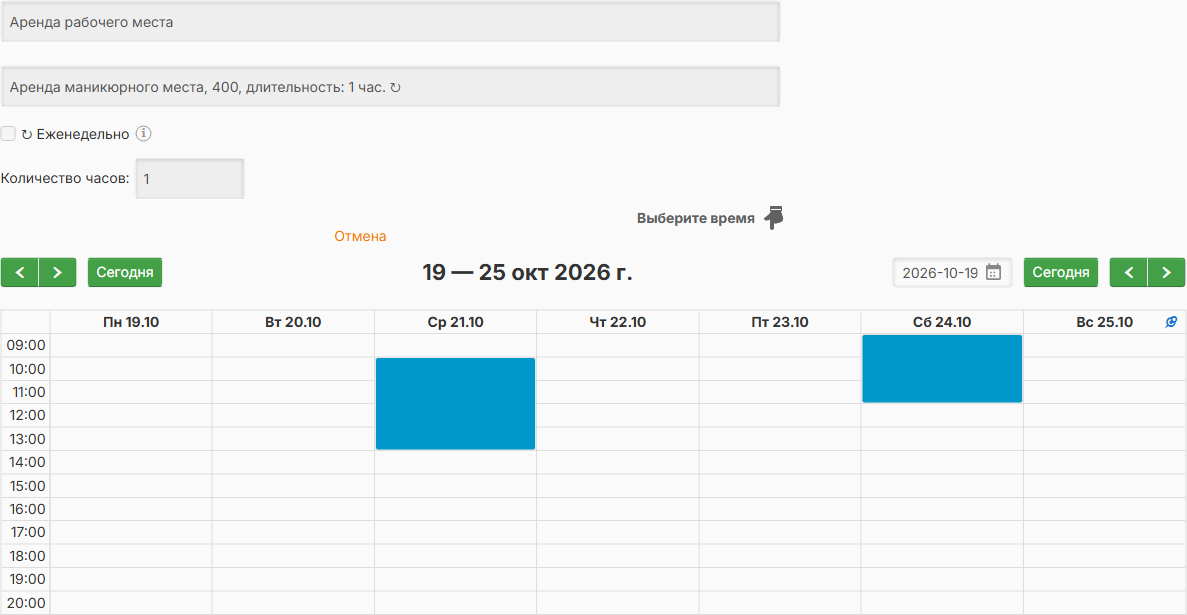Click the Ср 21.10 column header
The image size is (1187, 615).
pyautogui.click(x=456, y=322)
